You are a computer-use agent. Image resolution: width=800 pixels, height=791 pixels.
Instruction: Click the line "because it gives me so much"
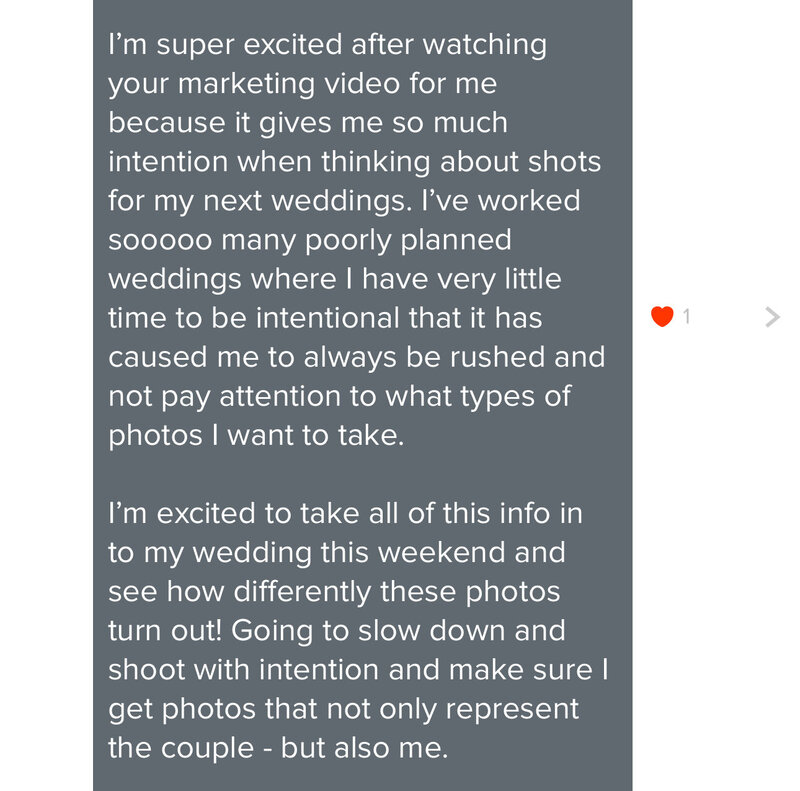[308, 123]
